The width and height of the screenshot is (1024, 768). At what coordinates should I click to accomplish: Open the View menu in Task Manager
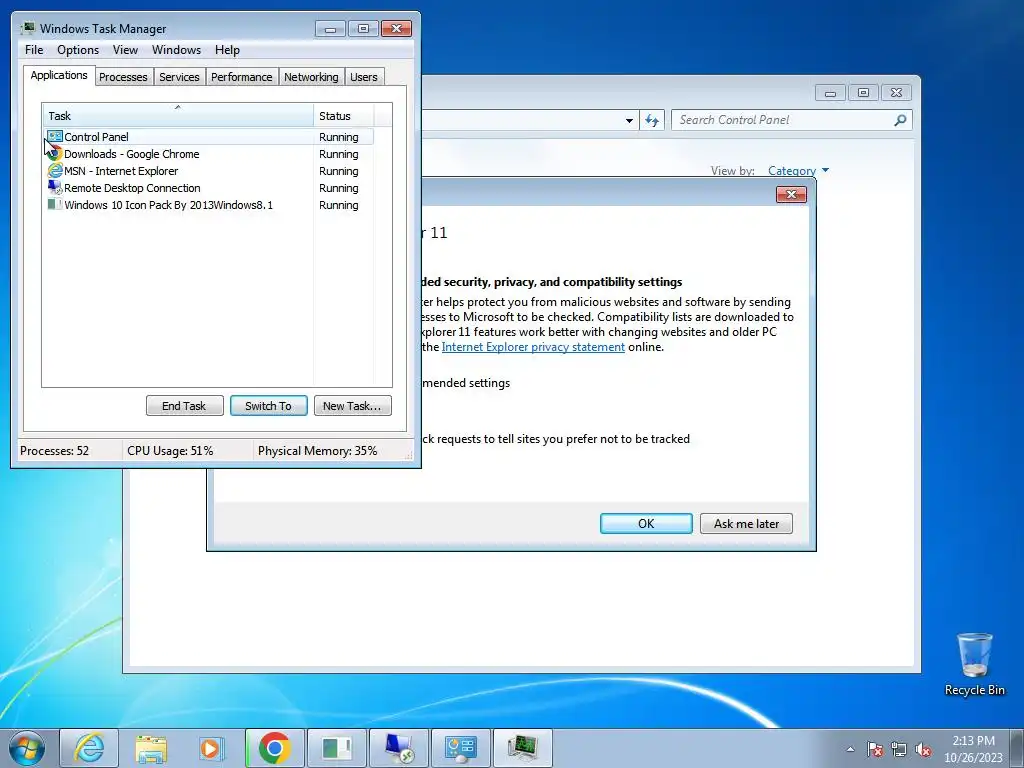pos(125,50)
